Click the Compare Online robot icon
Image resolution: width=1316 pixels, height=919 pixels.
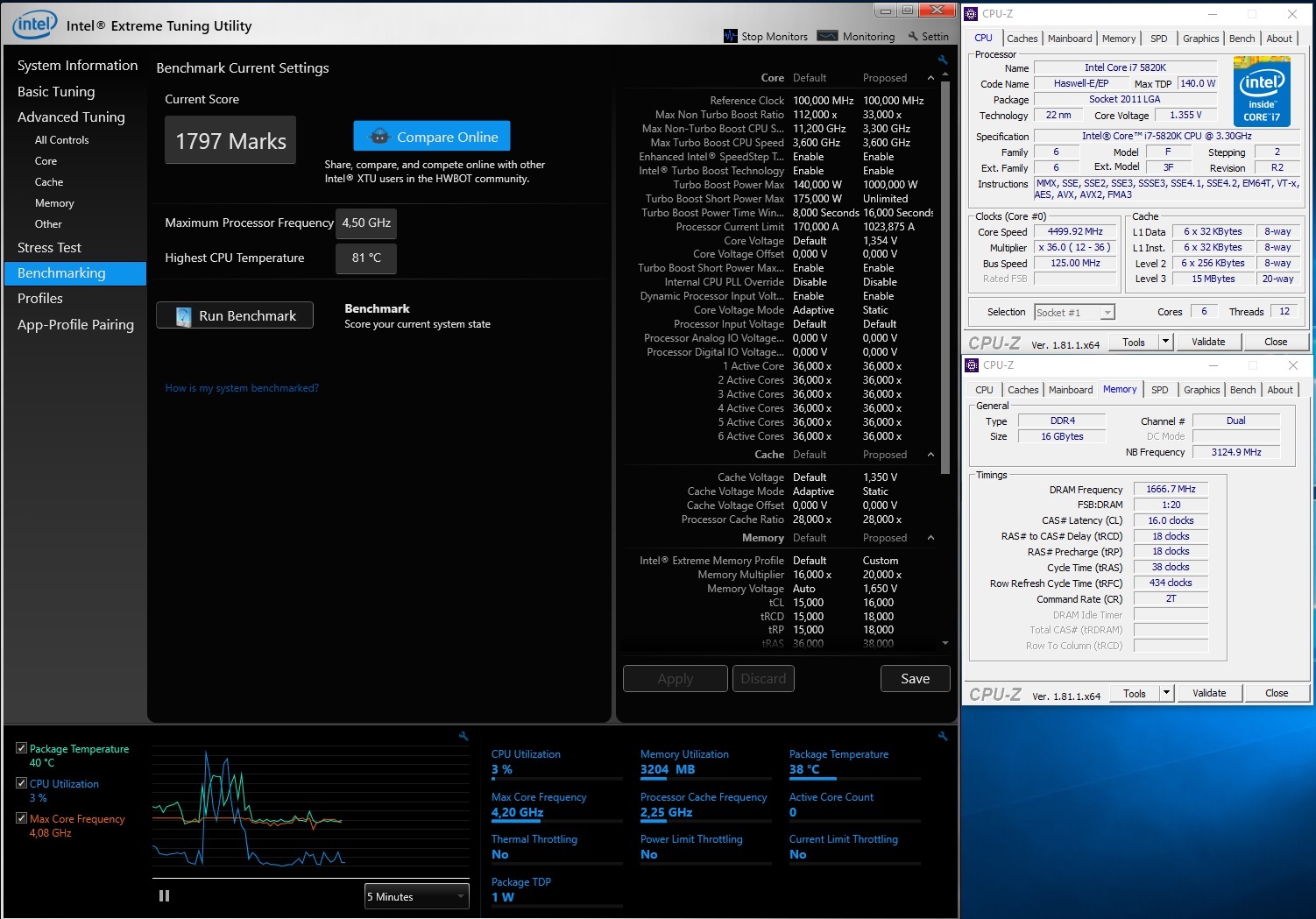click(x=379, y=137)
